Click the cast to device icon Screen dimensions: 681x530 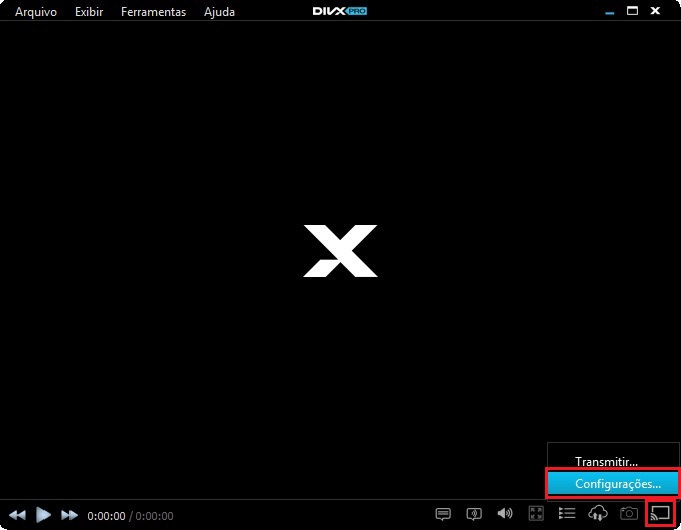click(x=660, y=514)
